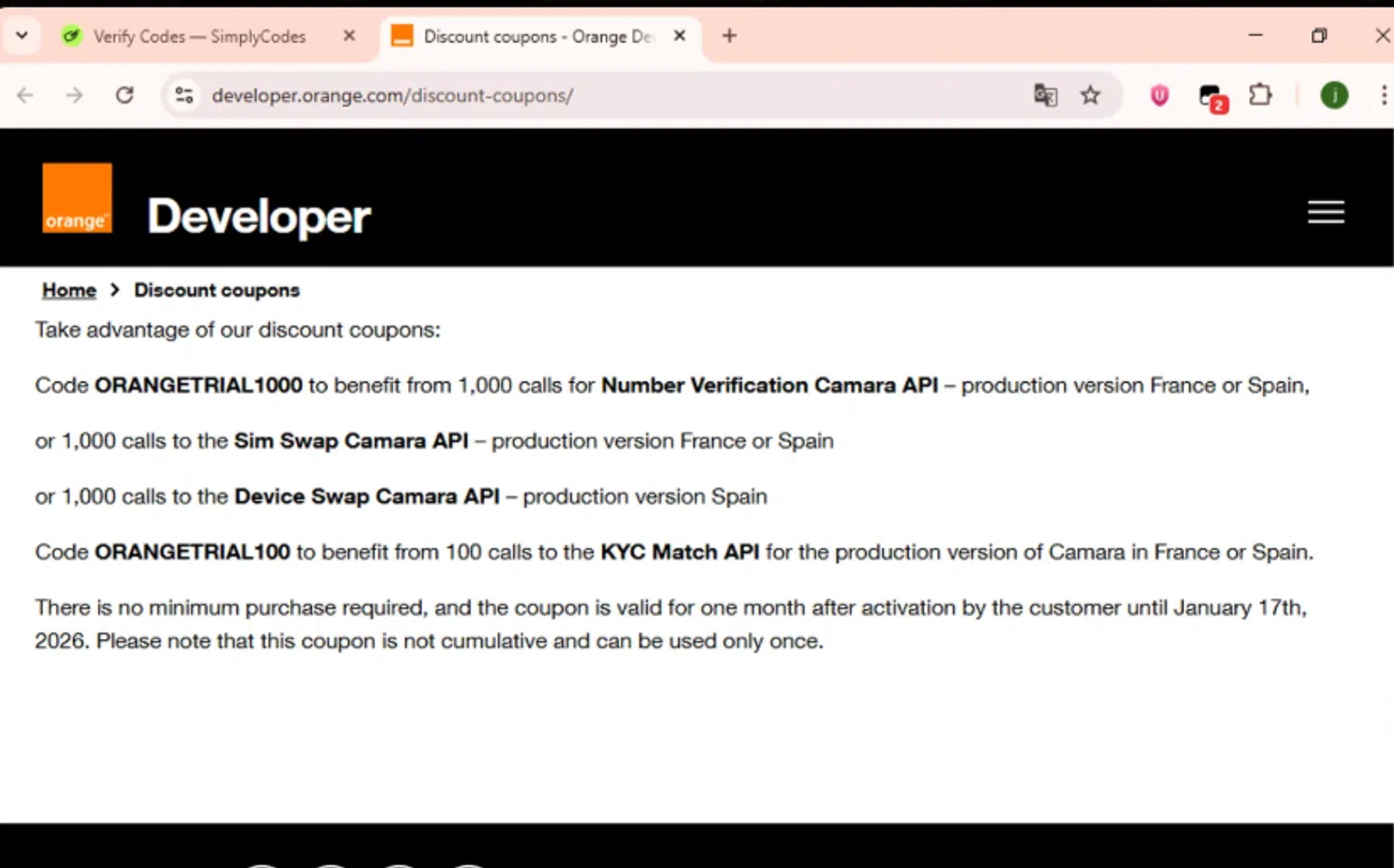Image resolution: width=1394 pixels, height=868 pixels.
Task: Go forward to the next page
Action: coord(74,95)
